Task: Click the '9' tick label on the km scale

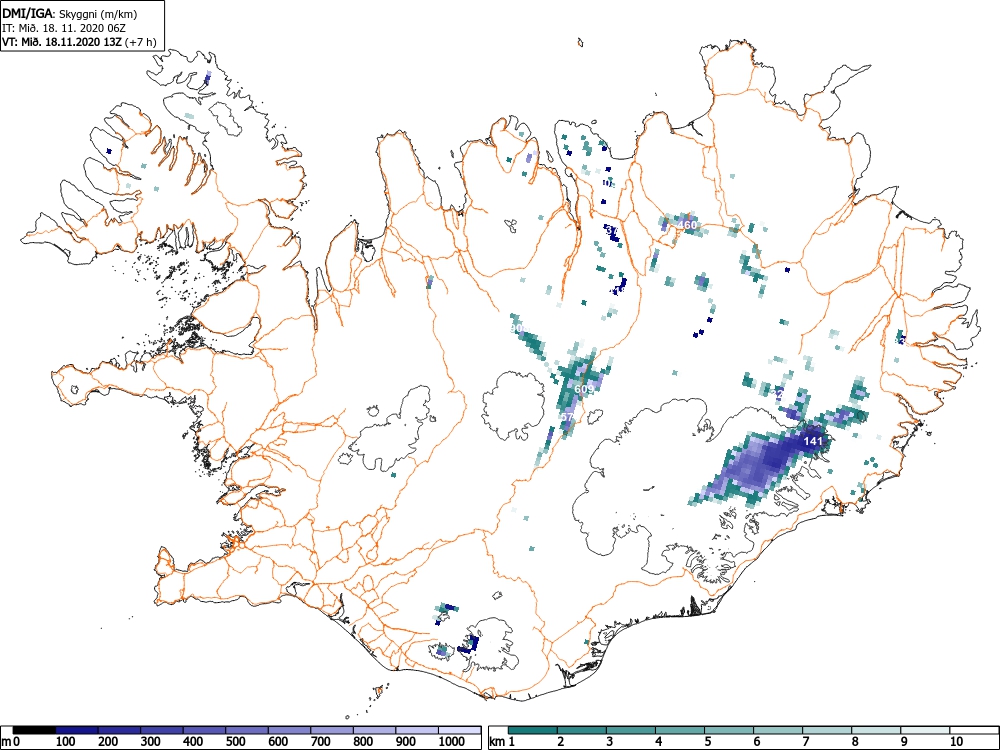Action: tap(904, 742)
